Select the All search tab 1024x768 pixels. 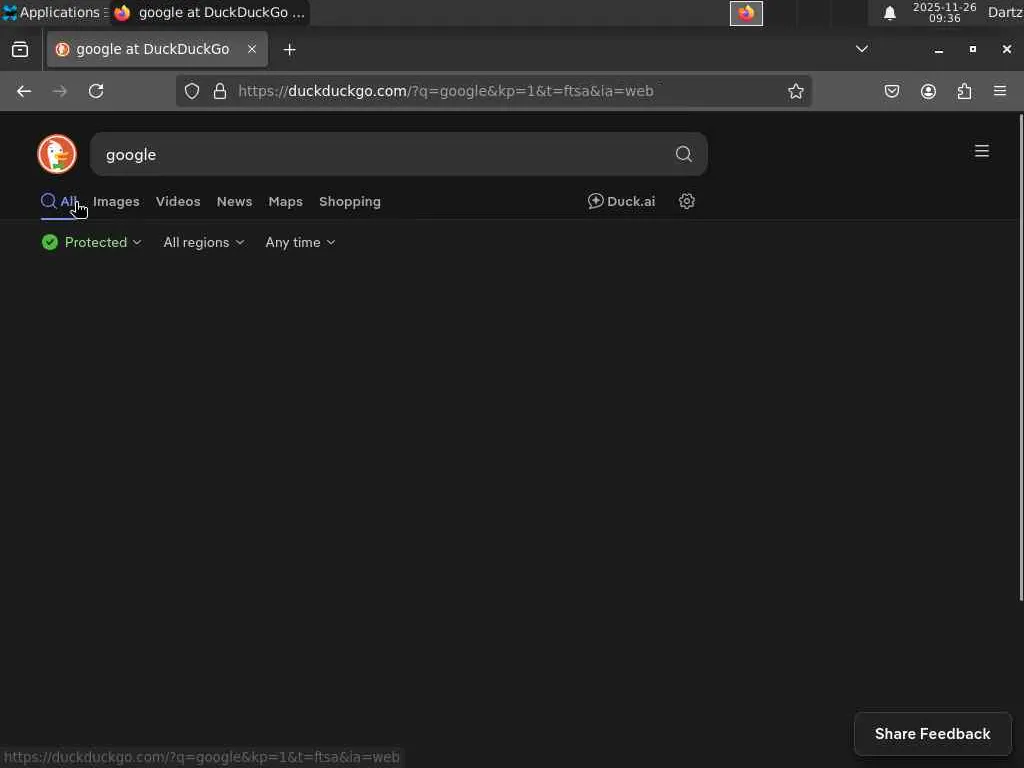(x=59, y=201)
